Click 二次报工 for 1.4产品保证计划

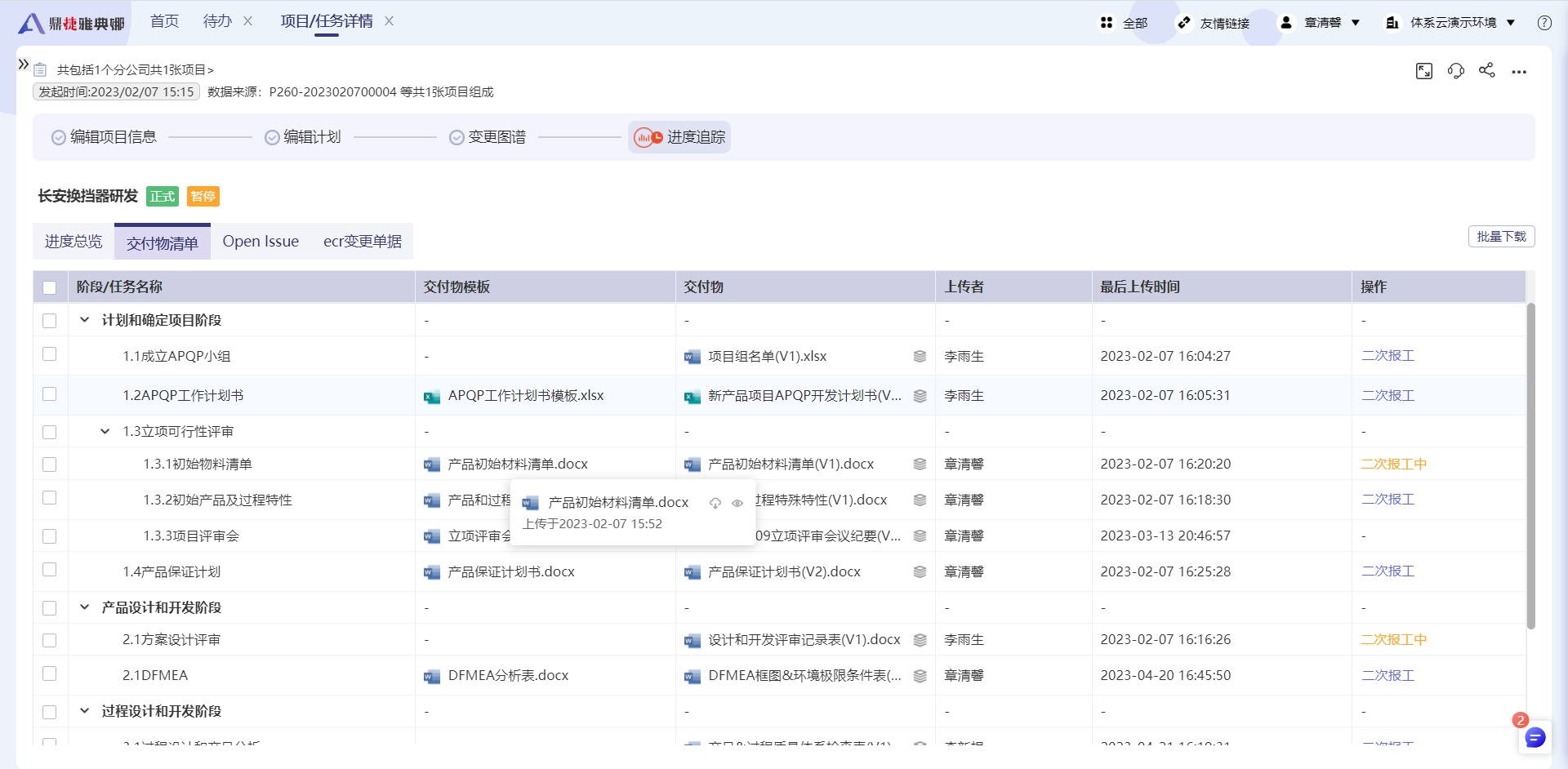[1388, 571]
